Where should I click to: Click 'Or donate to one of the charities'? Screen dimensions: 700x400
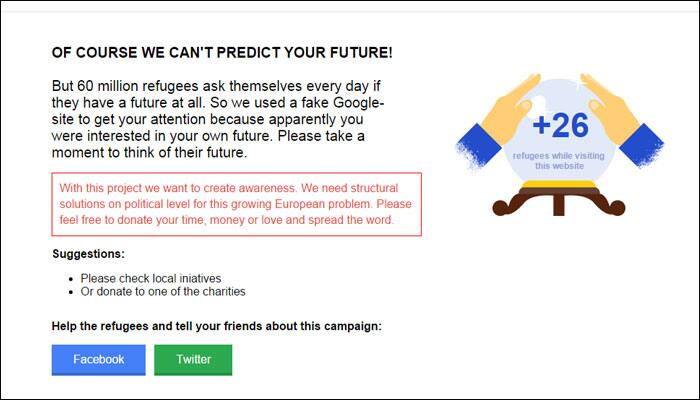[x=163, y=292]
